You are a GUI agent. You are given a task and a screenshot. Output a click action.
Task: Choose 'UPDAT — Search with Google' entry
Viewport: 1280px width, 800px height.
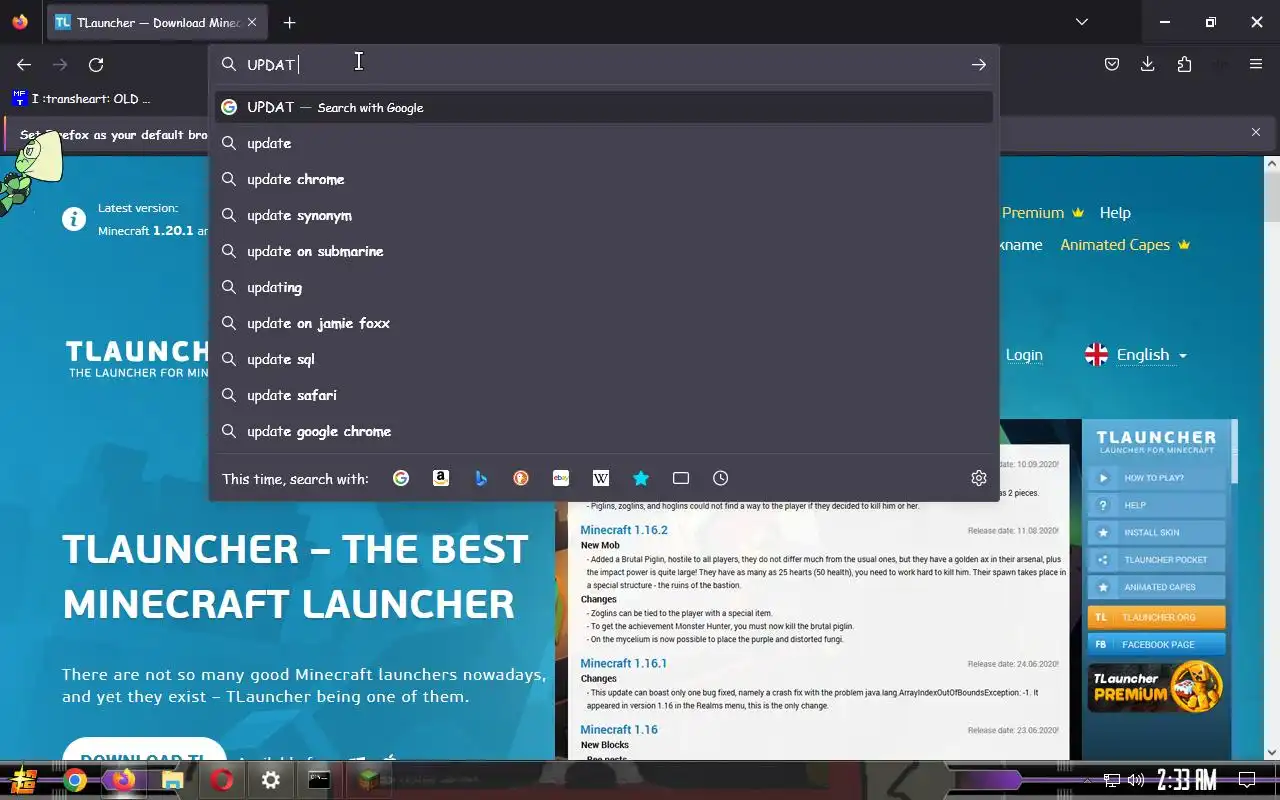604,107
